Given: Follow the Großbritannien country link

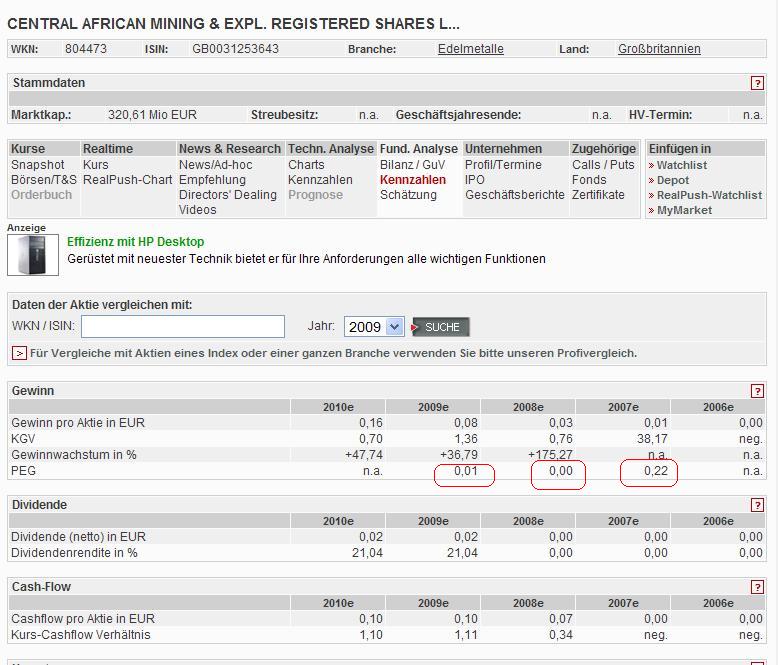Looking at the screenshot, I should tap(659, 49).
